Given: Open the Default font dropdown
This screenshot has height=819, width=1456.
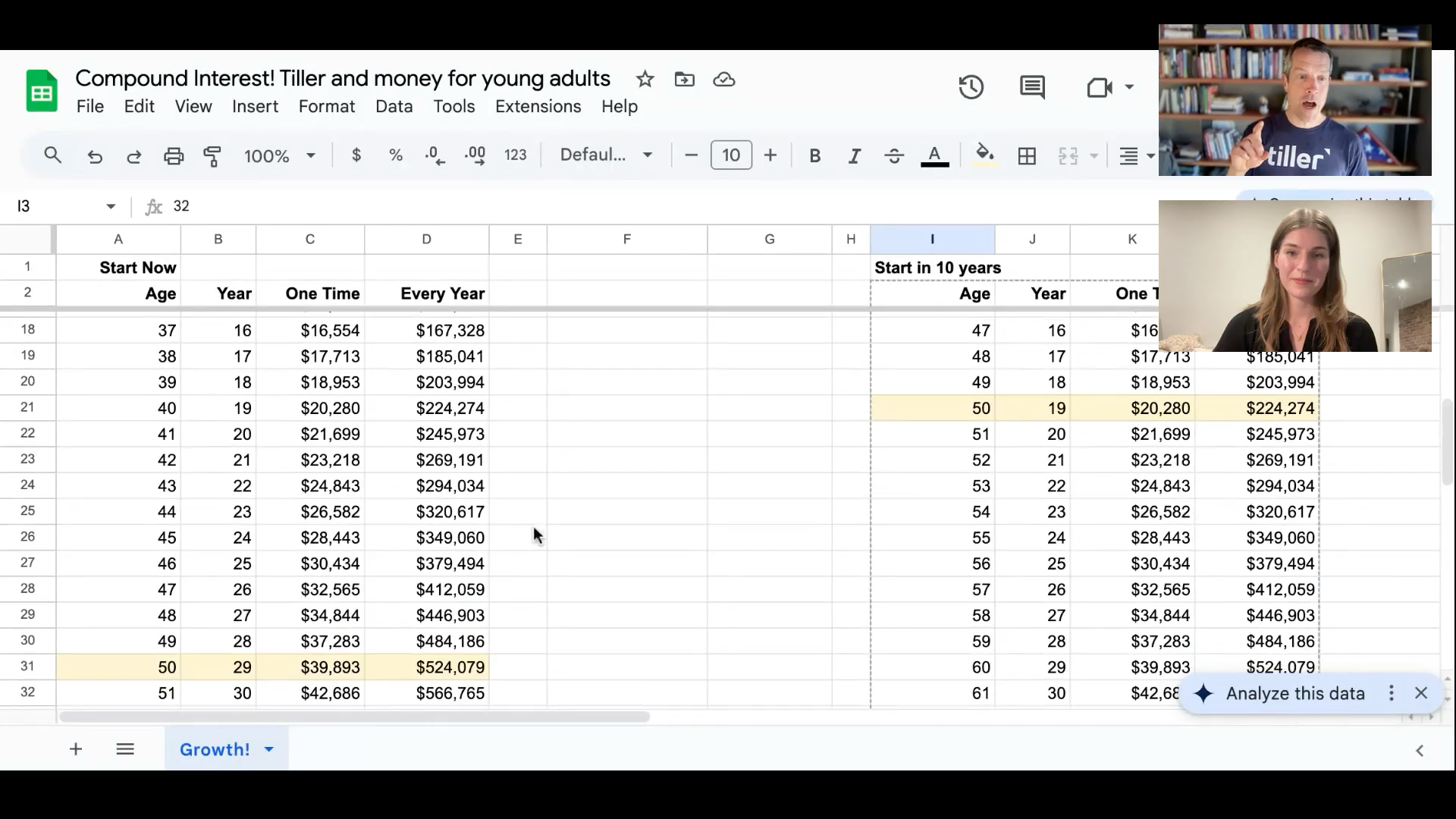Looking at the screenshot, I should pyautogui.click(x=606, y=155).
